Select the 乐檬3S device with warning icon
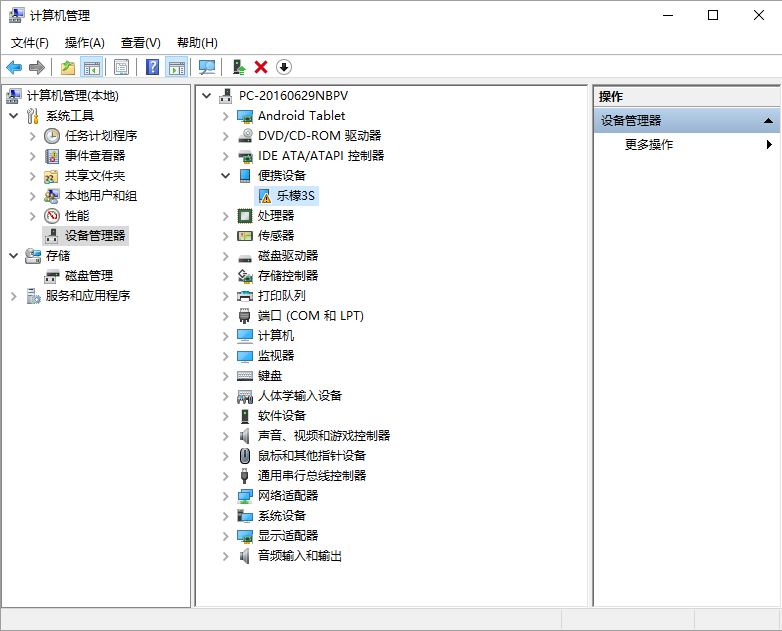Viewport: 782px width, 631px height. (287, 196)
